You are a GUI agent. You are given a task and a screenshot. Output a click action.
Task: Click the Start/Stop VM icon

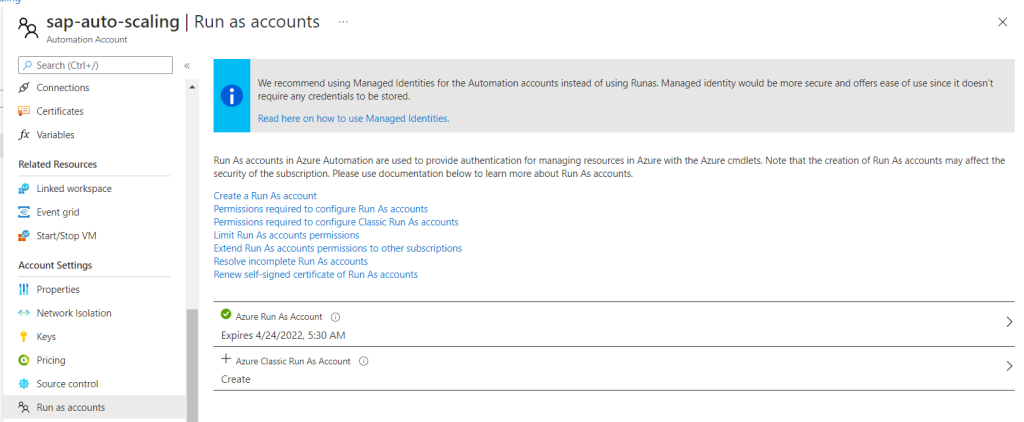[x=24, y=236]
